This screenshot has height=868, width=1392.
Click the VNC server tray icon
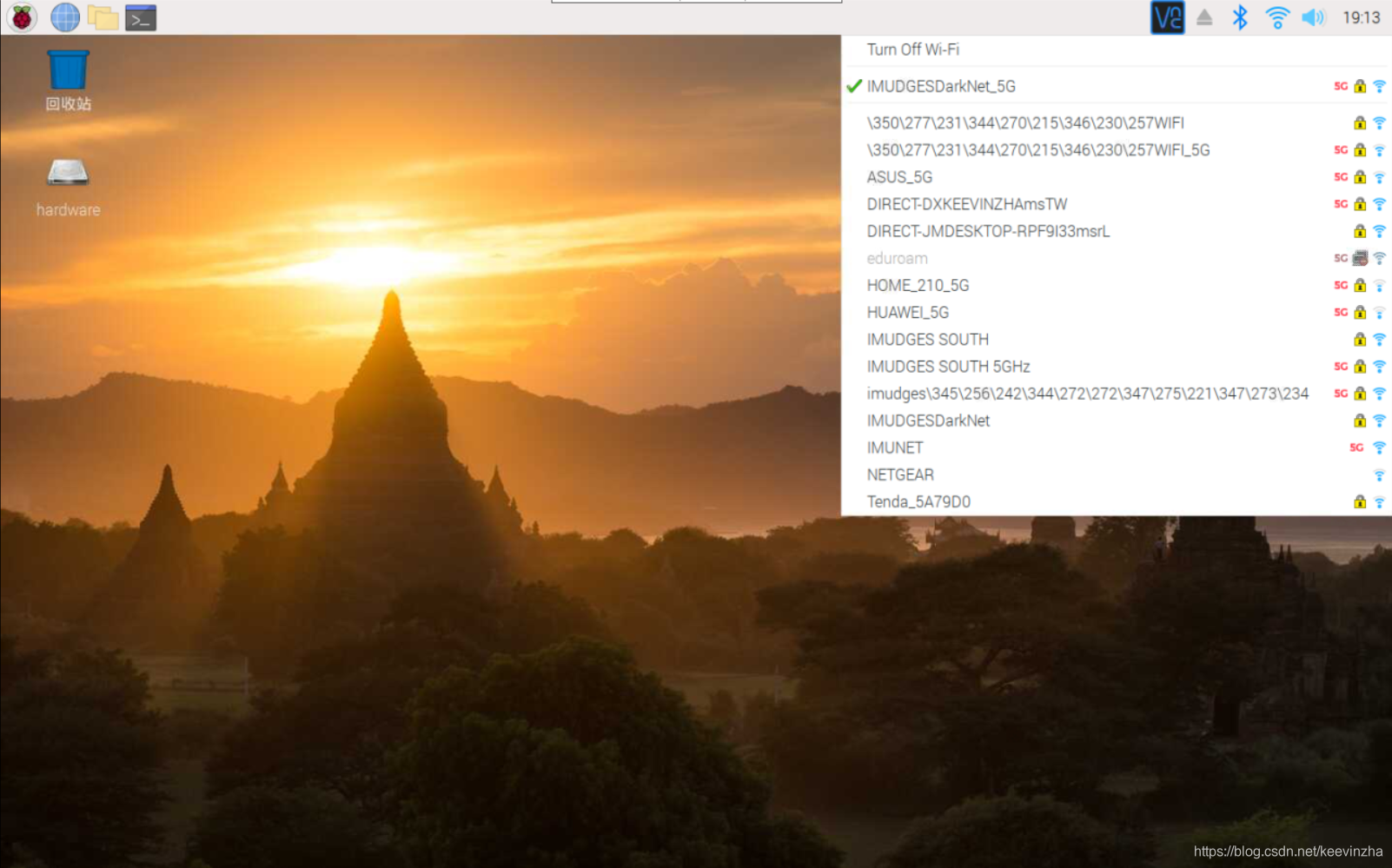point(1167,17)
